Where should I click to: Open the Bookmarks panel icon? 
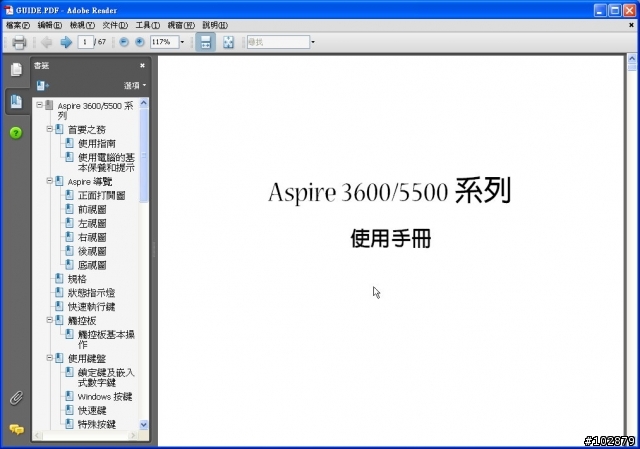(x=16, y=101)
